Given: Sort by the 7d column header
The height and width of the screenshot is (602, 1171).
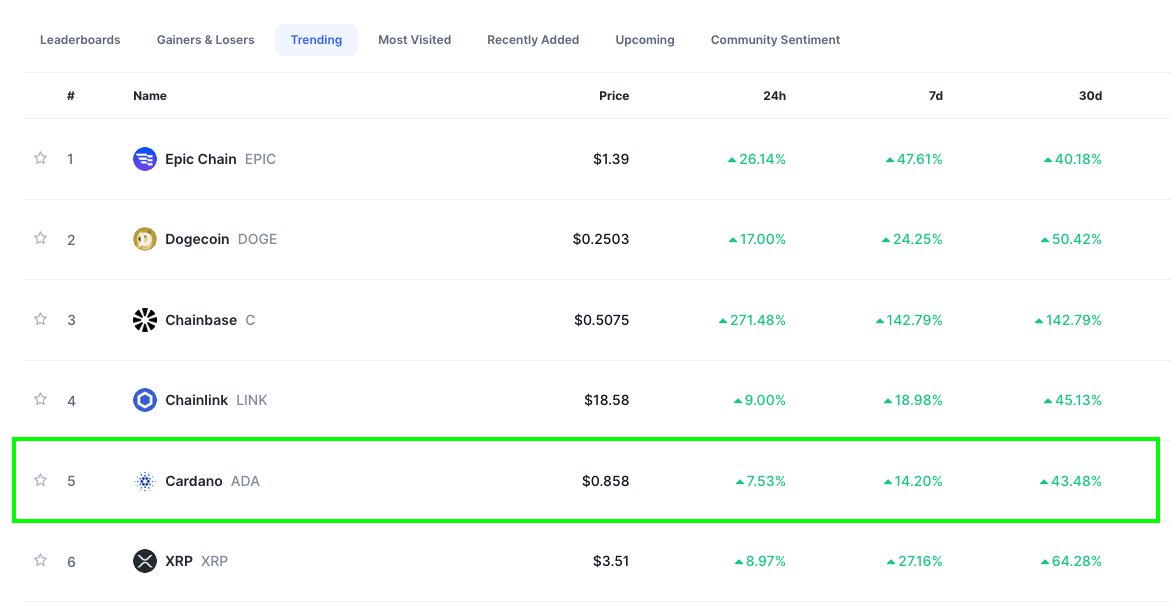Looking at the screenshot, I should tap(935, 96).
